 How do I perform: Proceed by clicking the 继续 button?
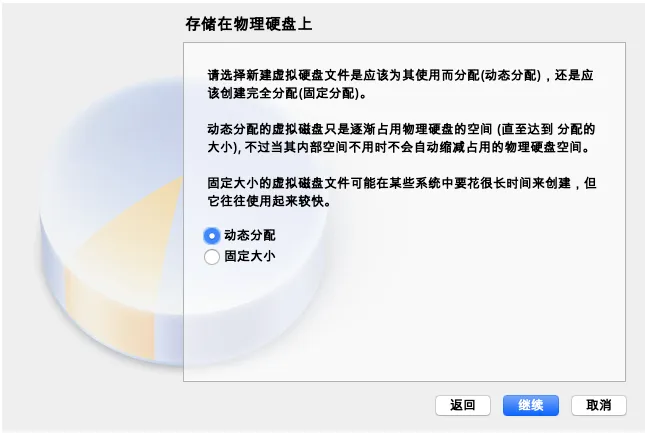point(531,405)
